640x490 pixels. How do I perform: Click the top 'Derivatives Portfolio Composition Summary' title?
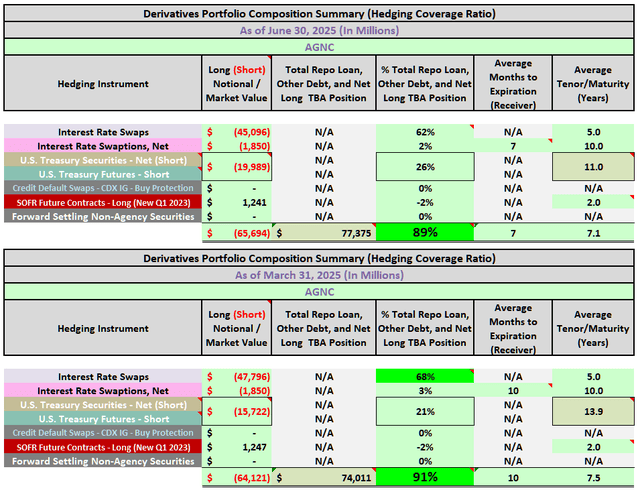[x=319, y=14]
